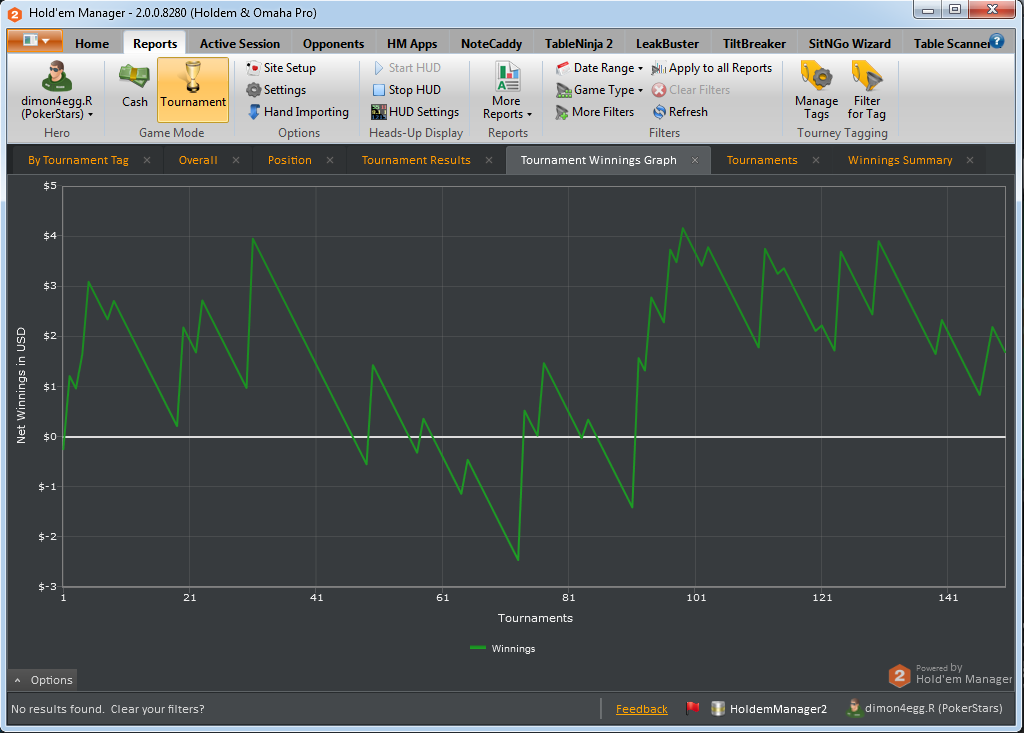
Task: Click the "101" x-axis tick label
Action: pos(696,597)
